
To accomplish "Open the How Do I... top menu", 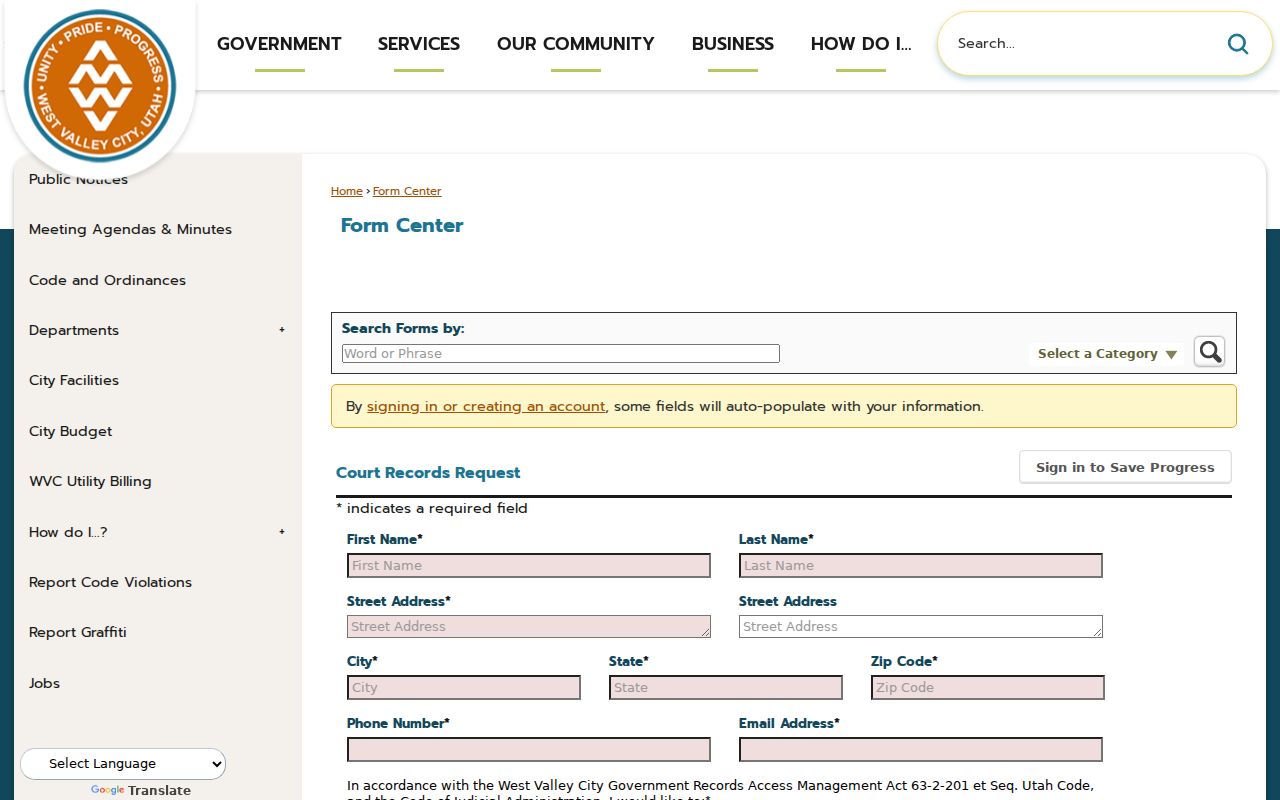I will click(861, 44).
